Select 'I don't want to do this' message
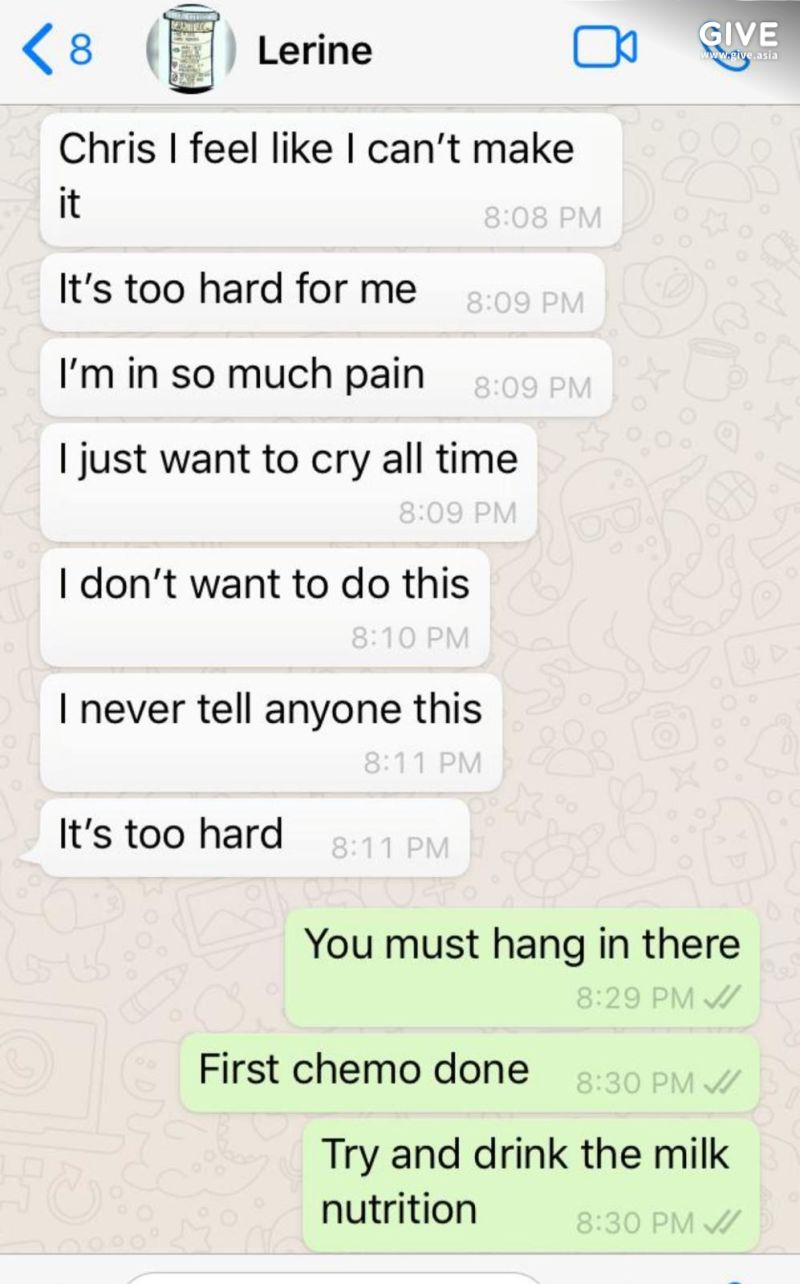This screenshot has height=1284, width=800. tap(264, 608)
